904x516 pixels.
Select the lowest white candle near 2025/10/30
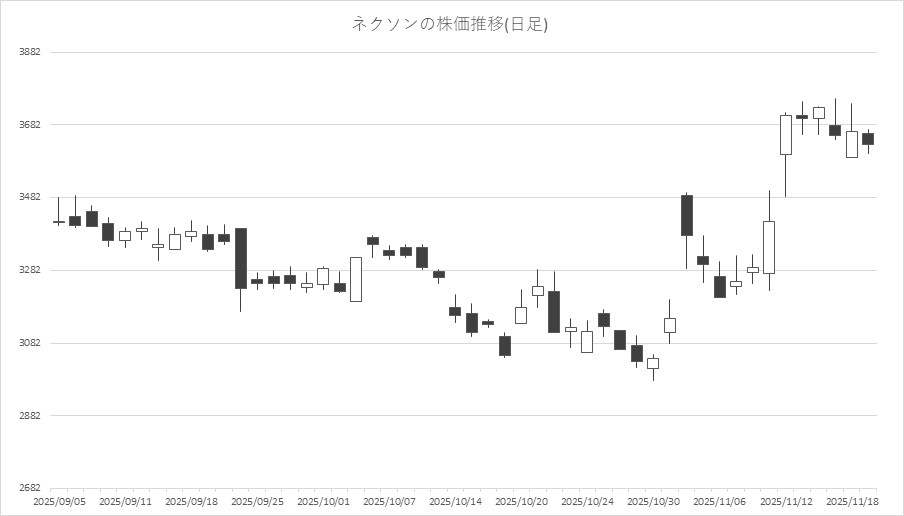point(653,363)
